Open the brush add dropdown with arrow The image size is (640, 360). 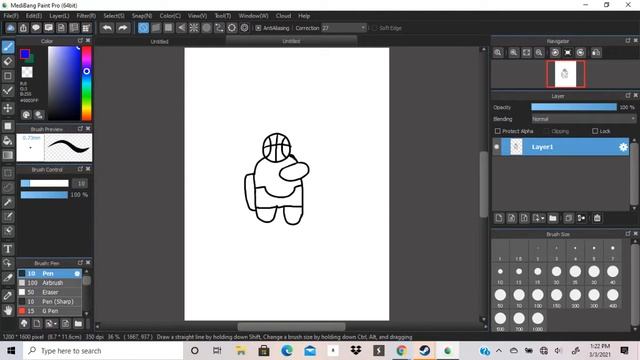[x=51, y=324]
